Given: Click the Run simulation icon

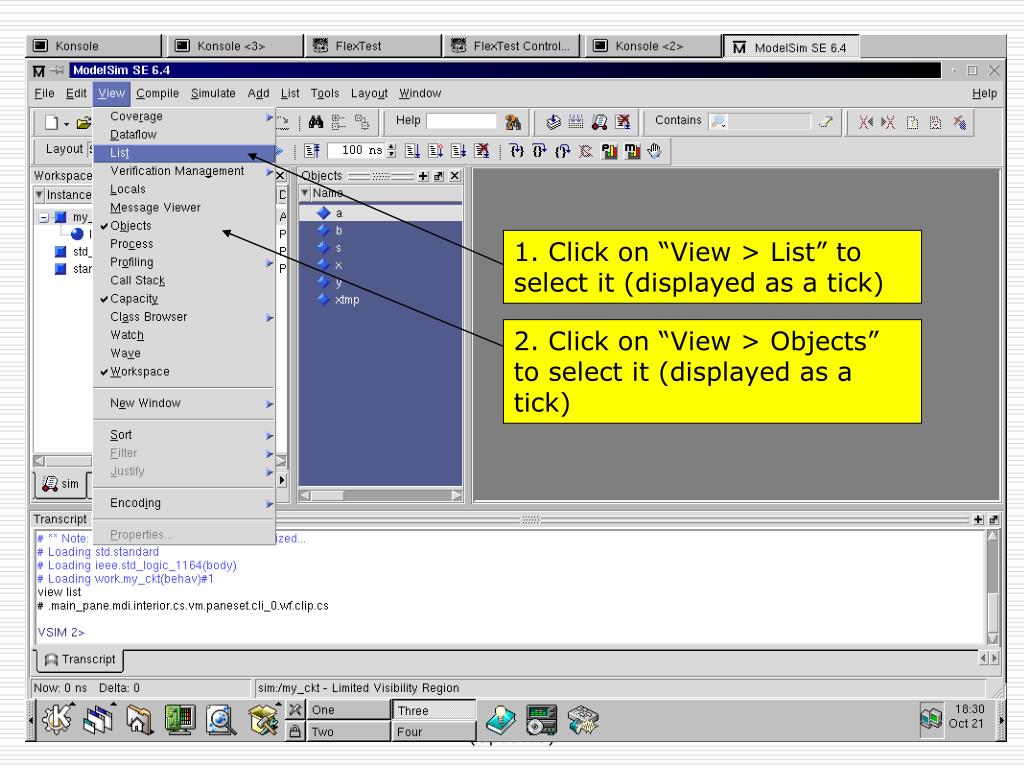Looking at the screenshot, I should point(412,152).
